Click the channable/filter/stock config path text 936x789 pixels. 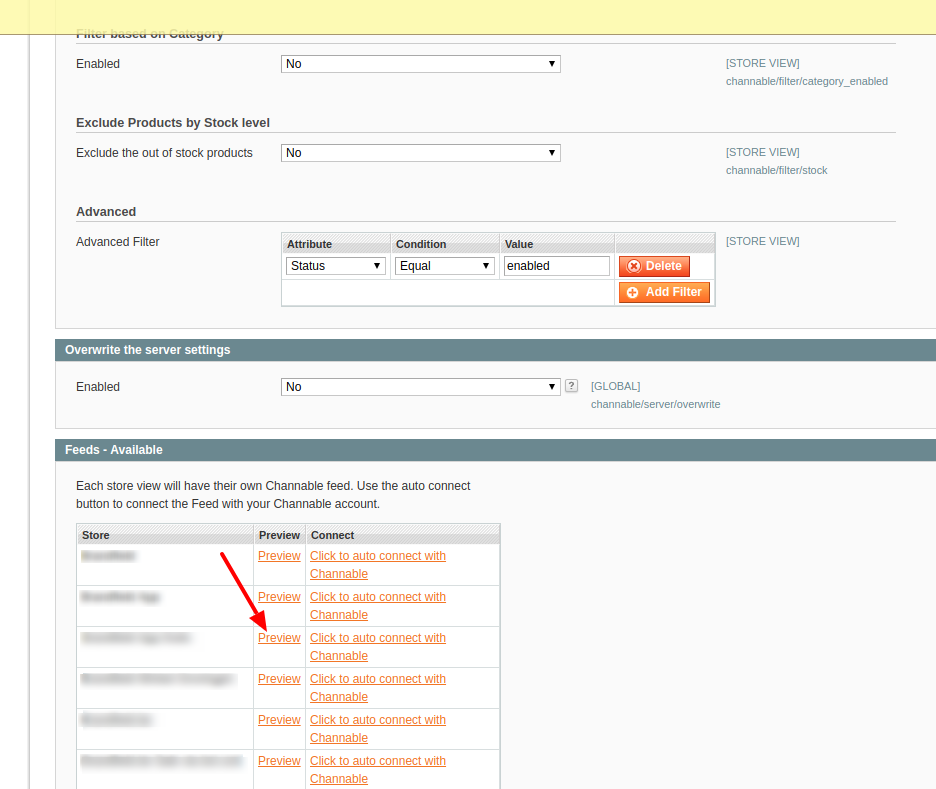pos(776,170)
